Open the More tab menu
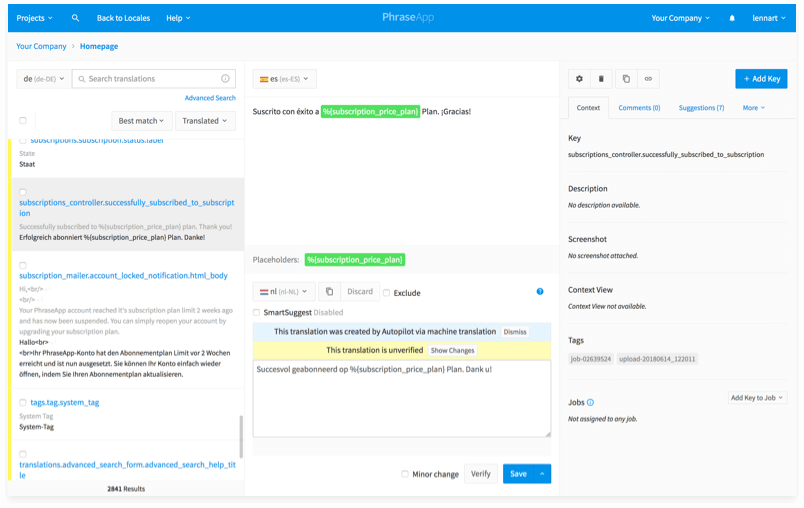 coord(753,108)
